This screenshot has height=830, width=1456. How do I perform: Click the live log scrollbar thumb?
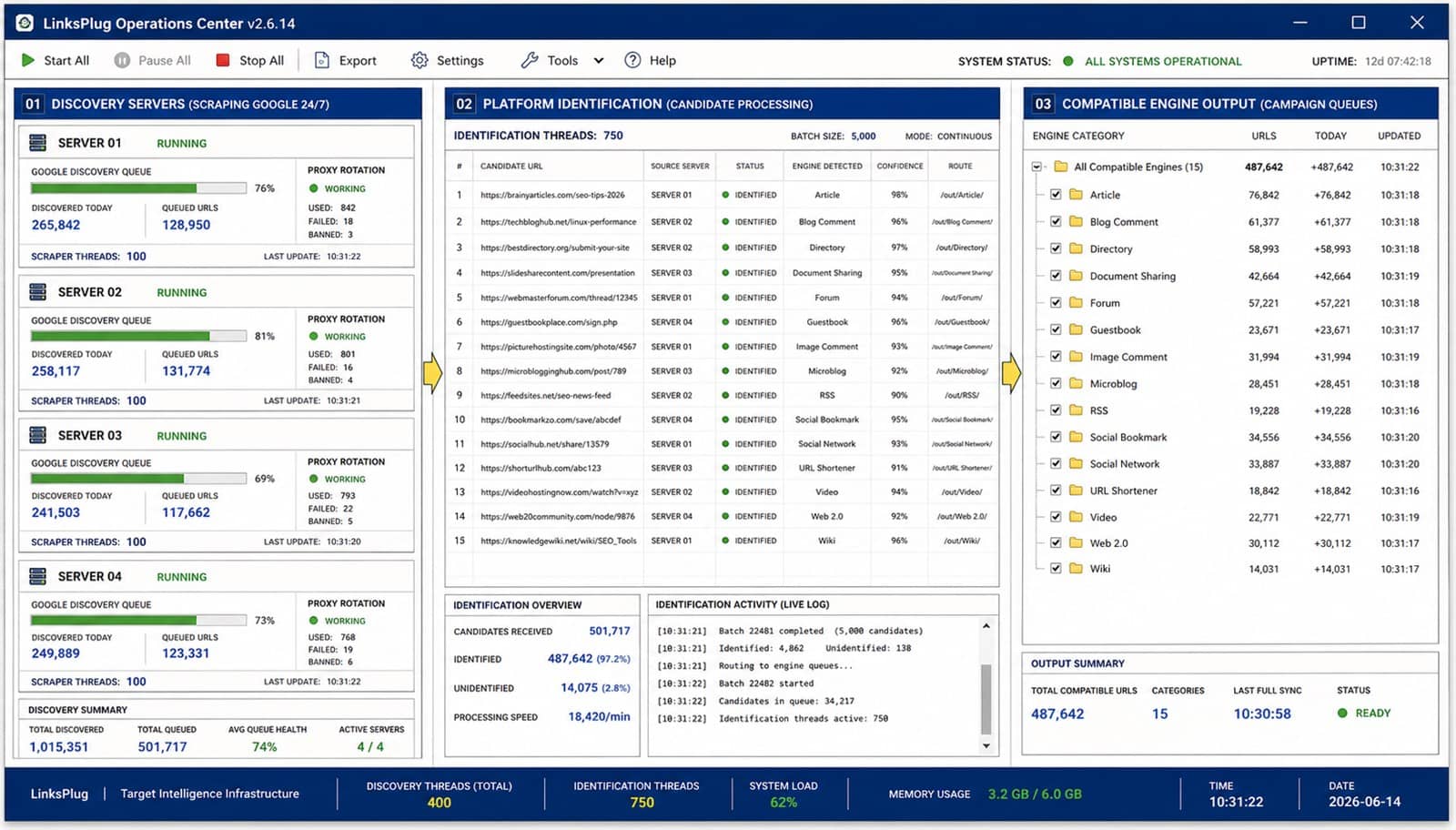(x=986, y=698)
